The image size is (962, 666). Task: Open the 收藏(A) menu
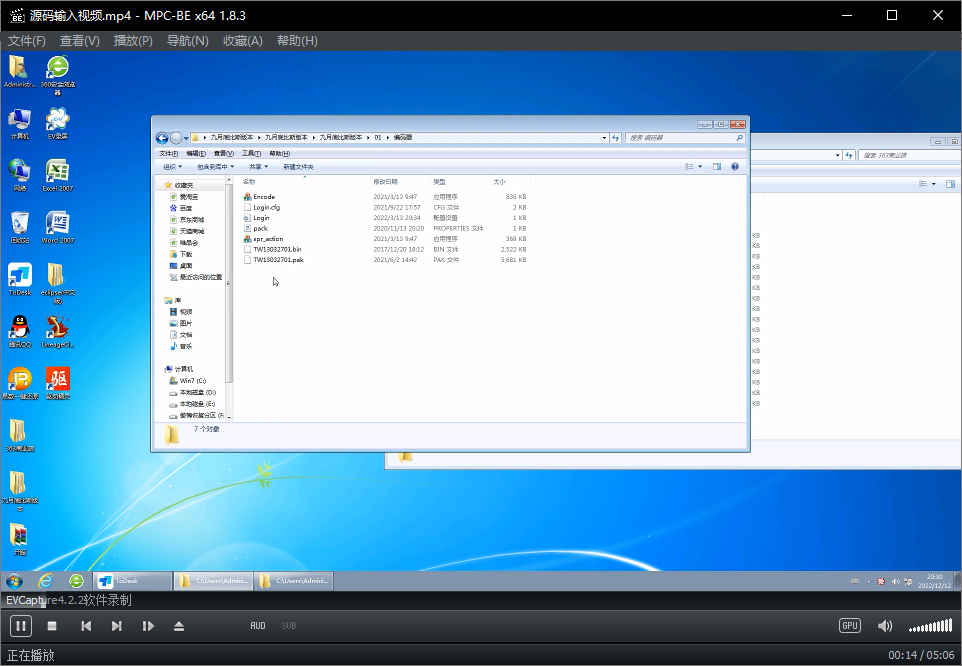243,40
